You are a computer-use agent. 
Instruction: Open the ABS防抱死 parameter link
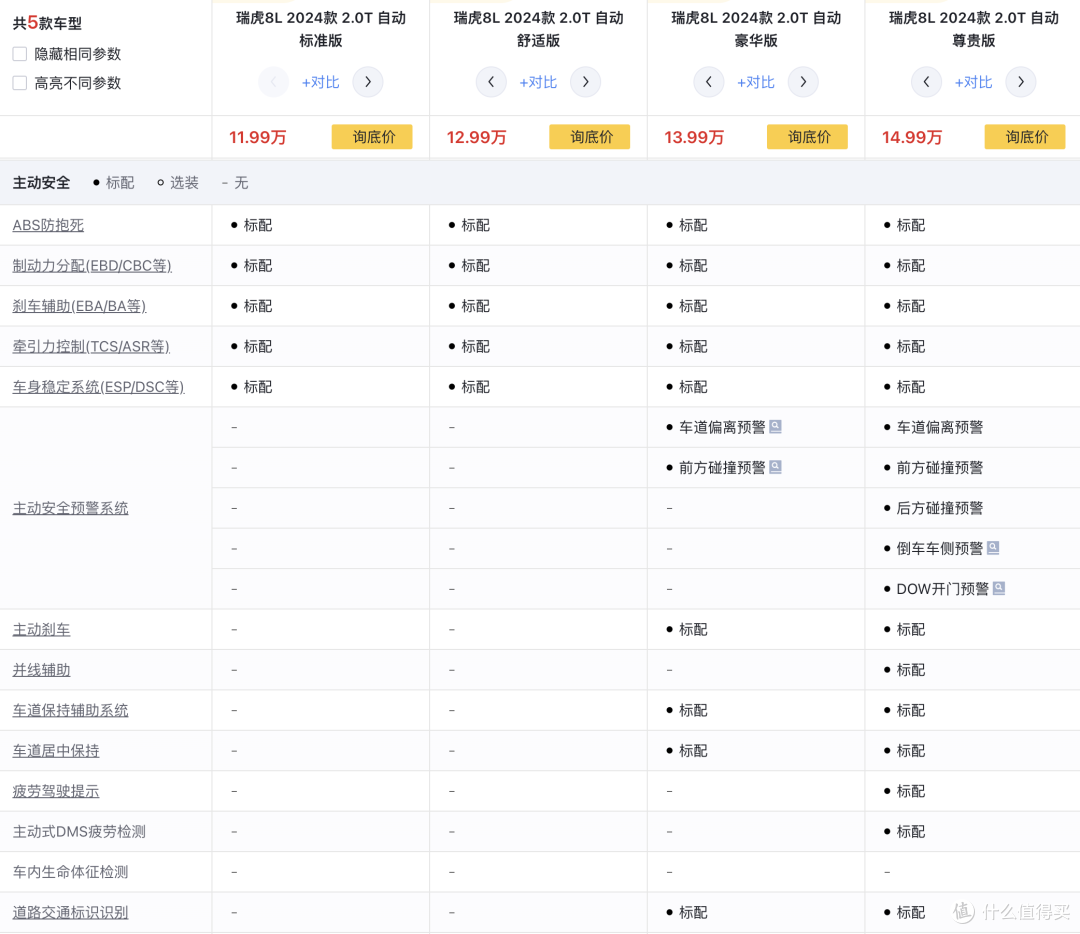48,225
